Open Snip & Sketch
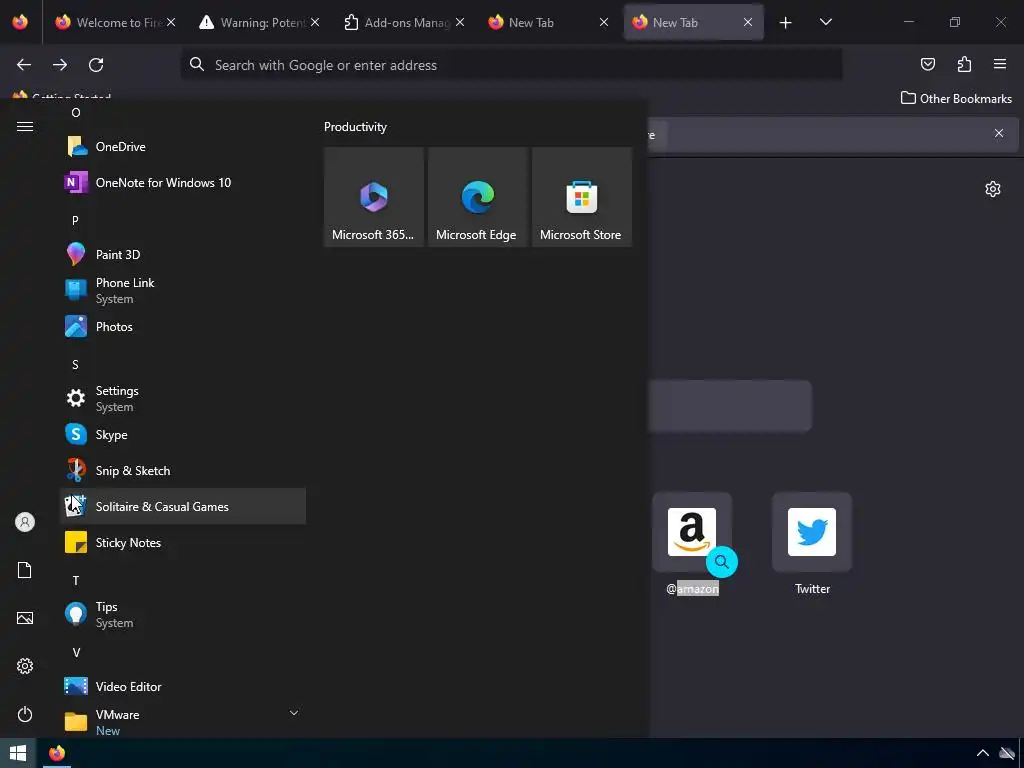This screenshot has height=768, width=1024. tap(183, 470)
